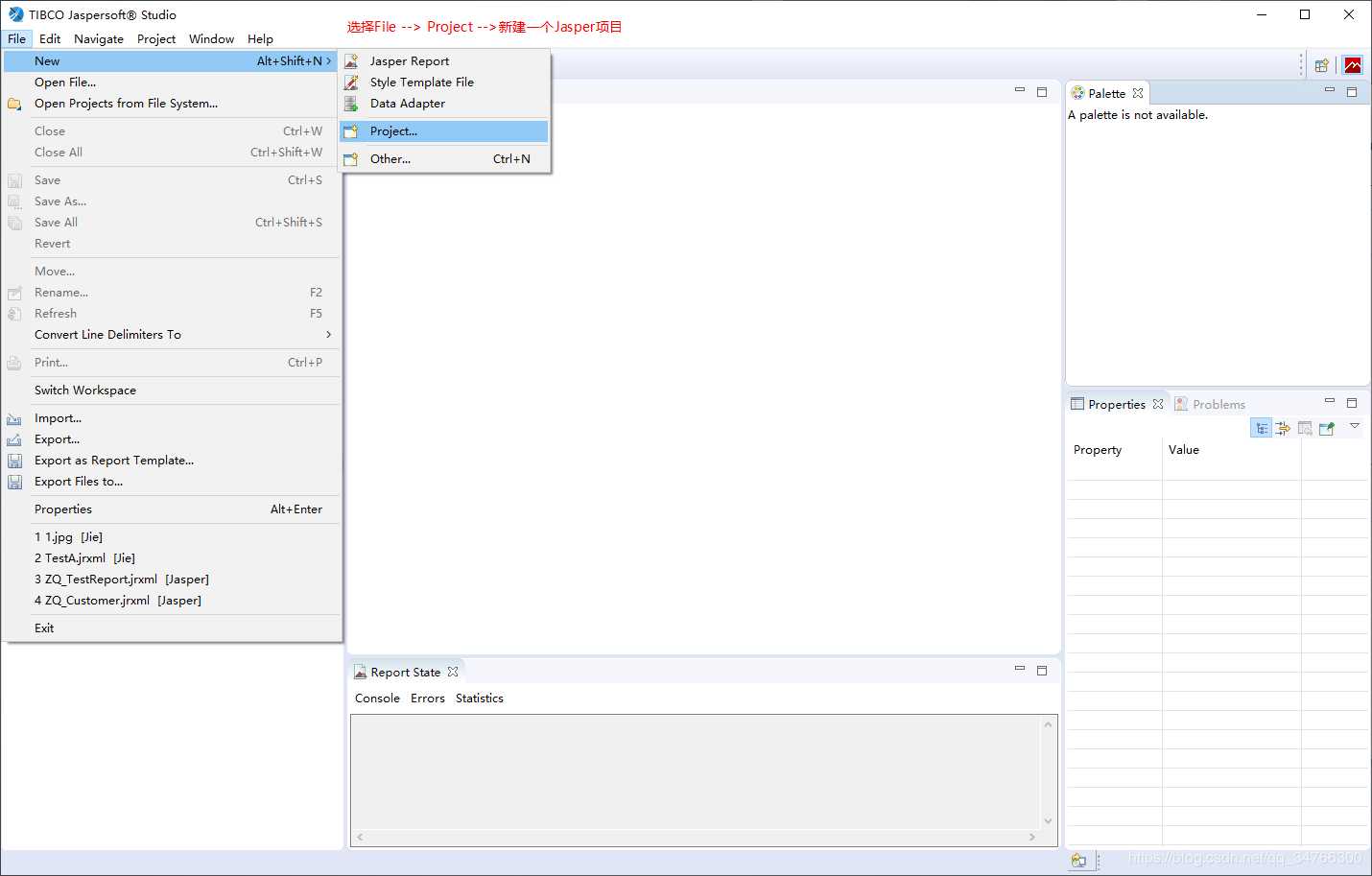
Task: Click Open Projects folder icon
Action: pos(14,104)
